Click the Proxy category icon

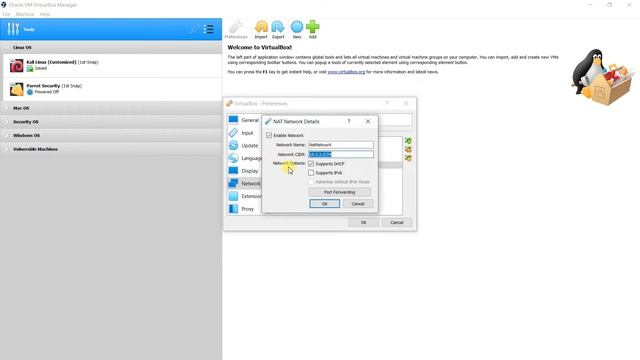[x=233, y=209]
